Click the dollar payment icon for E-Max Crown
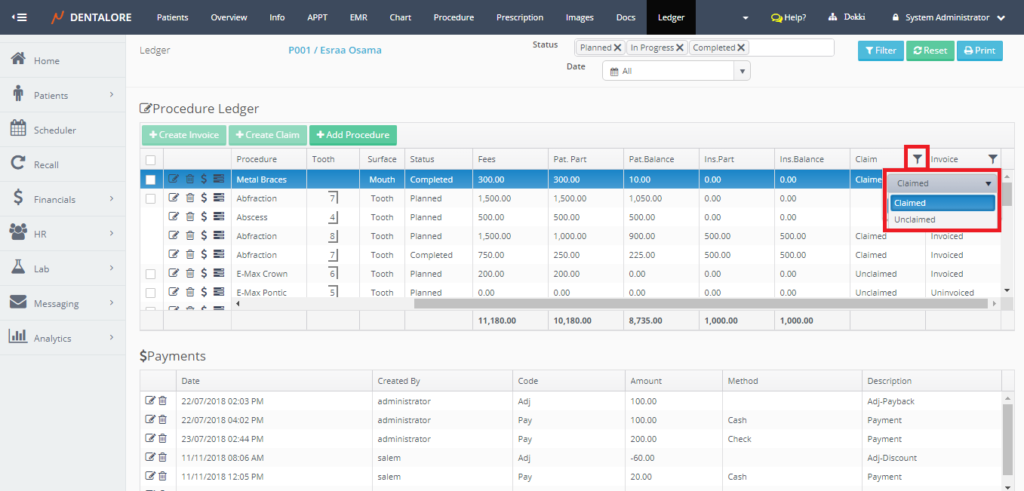 click(203, 274)
